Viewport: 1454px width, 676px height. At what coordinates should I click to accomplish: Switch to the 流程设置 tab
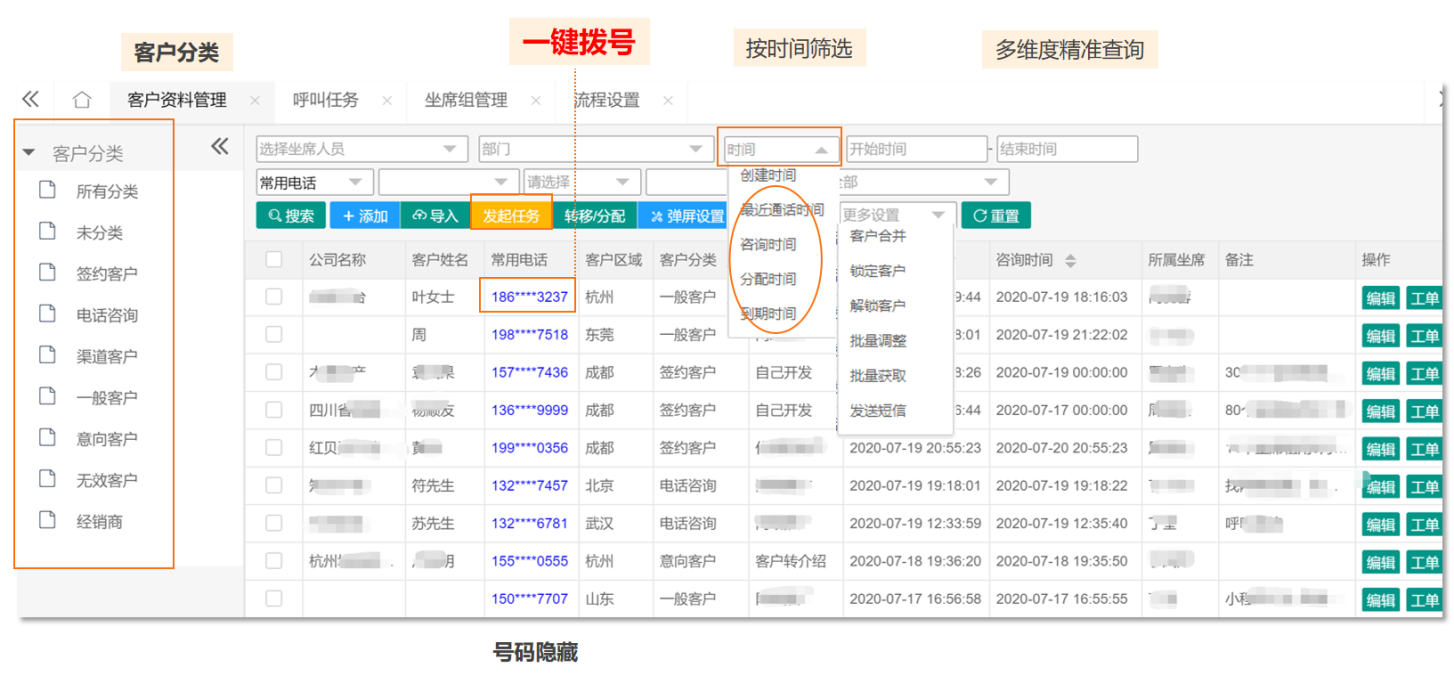606,100
